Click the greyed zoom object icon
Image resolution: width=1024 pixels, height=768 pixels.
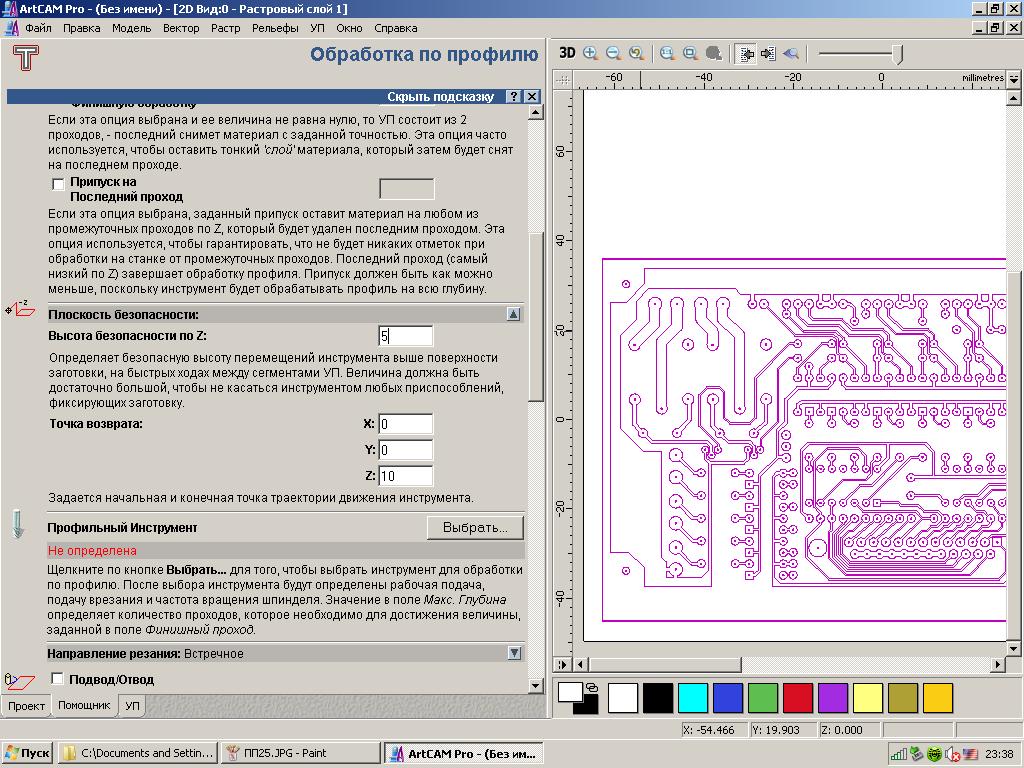pos(714,54)
